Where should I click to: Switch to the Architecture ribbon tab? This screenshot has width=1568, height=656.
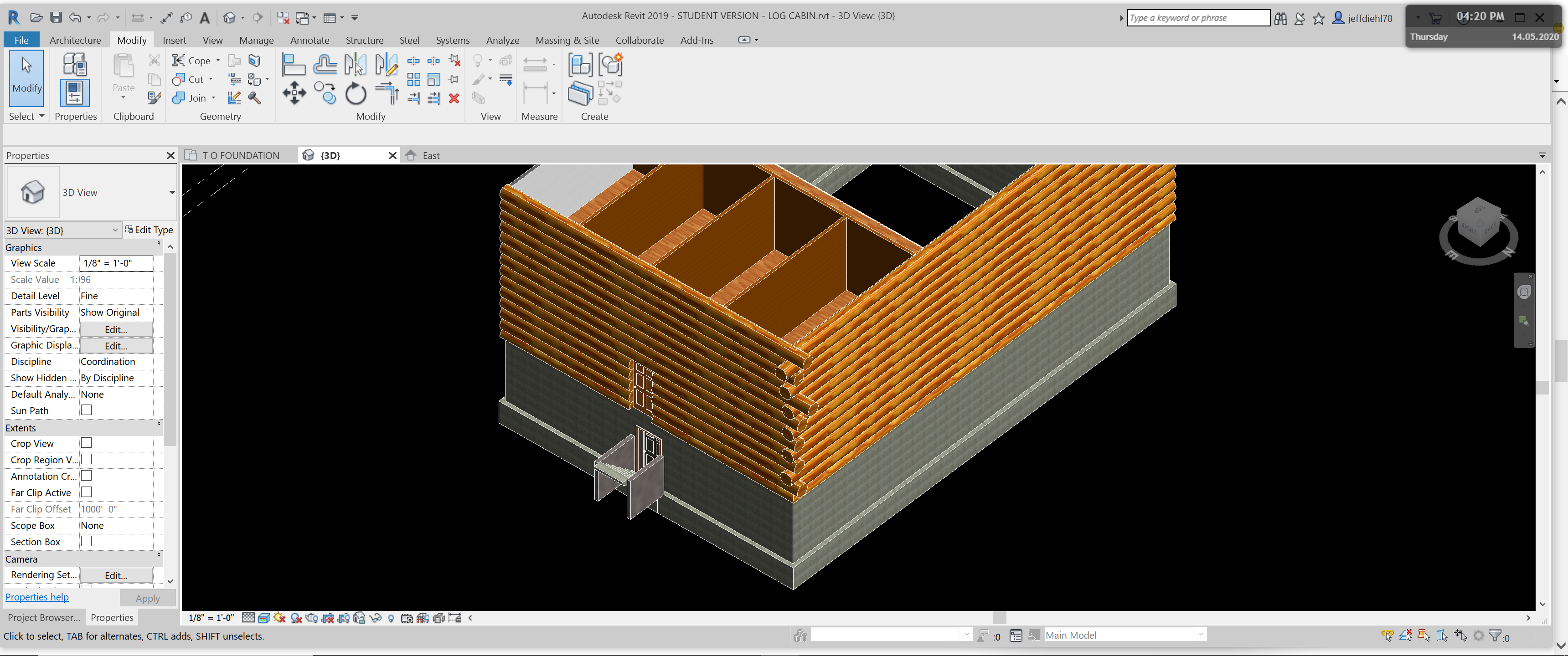(x=75, y=40)
